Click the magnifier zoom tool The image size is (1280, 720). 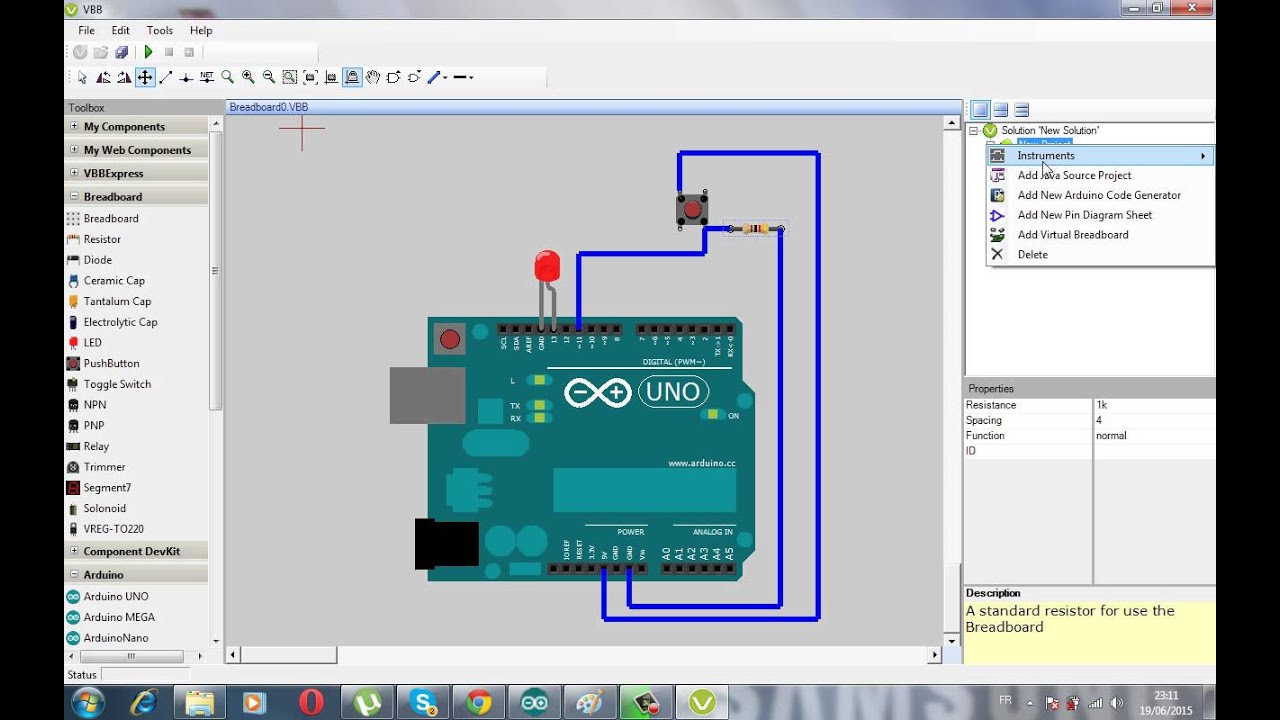(228, 77)
